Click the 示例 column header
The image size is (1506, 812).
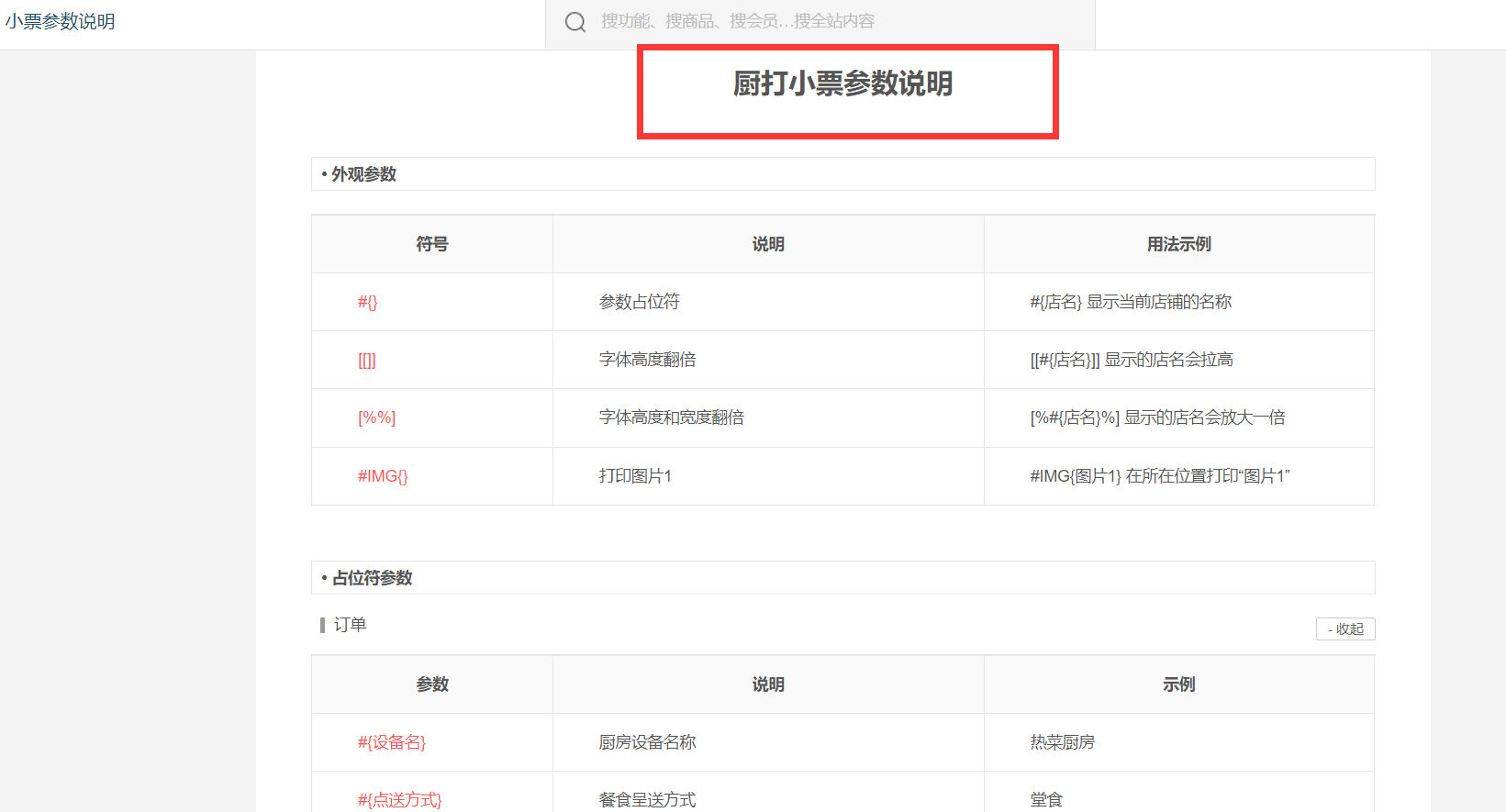tap(1179, 684)
